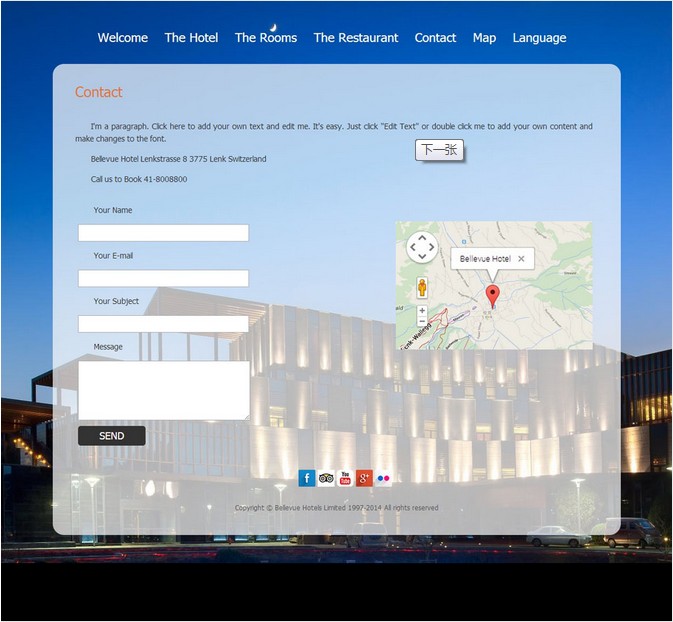Click the red map location pin
Viewport: 673px width, 622px height.
click(x=492, y=295)
